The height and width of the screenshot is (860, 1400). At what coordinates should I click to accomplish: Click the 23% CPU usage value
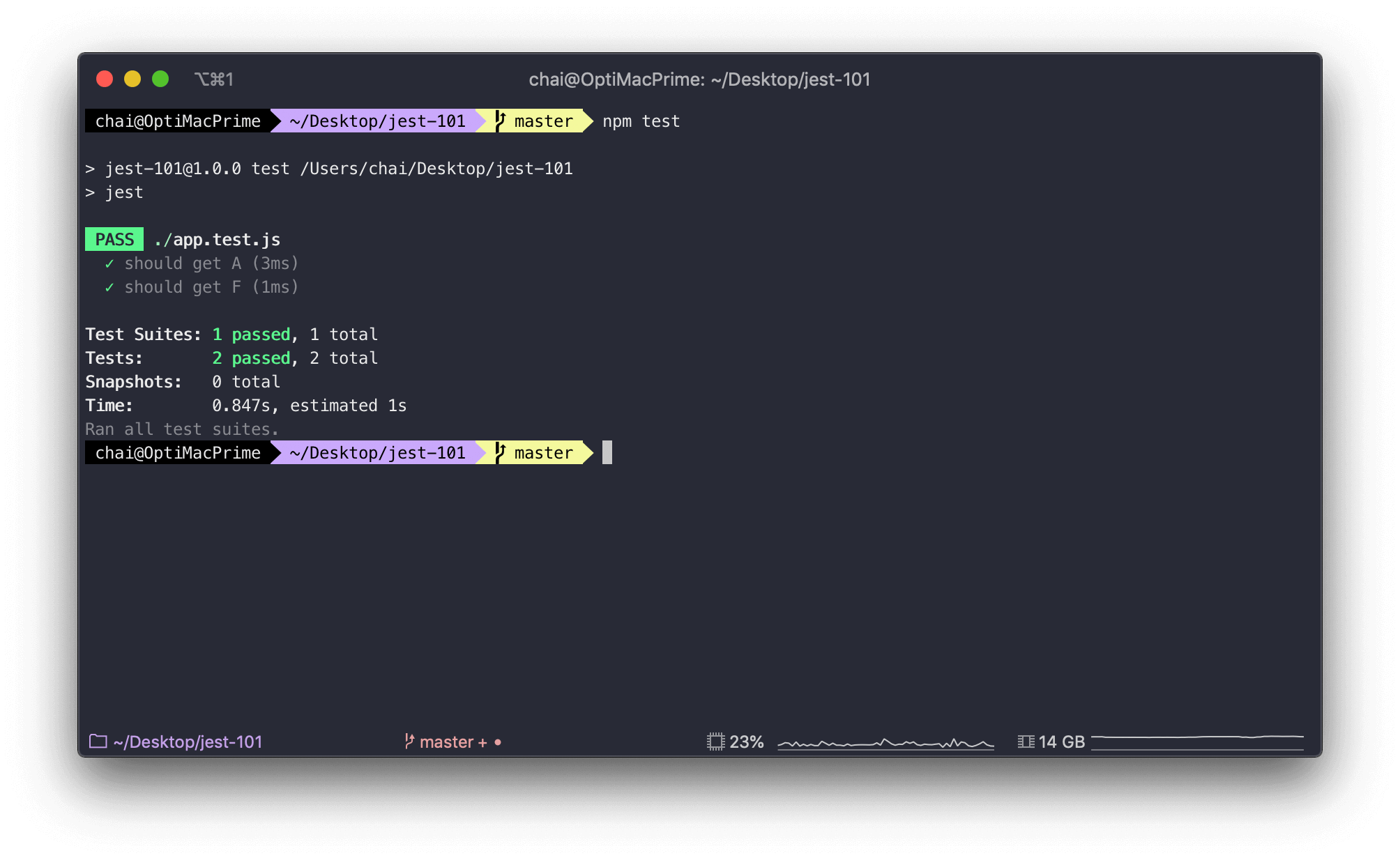(x=747, y=742)
